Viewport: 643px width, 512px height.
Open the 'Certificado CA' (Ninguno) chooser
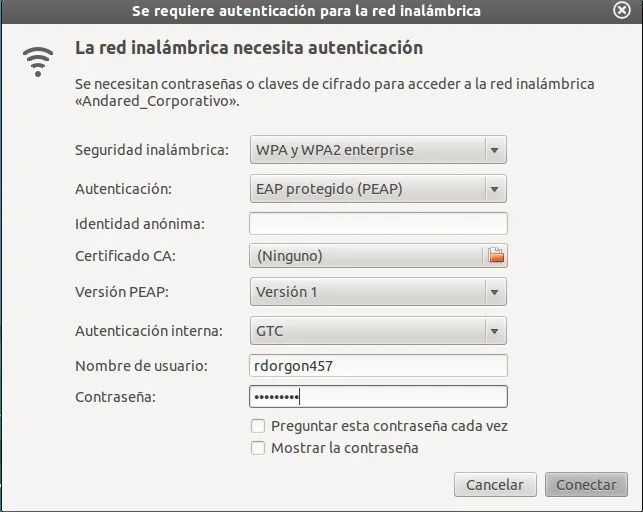pos(378,256)
